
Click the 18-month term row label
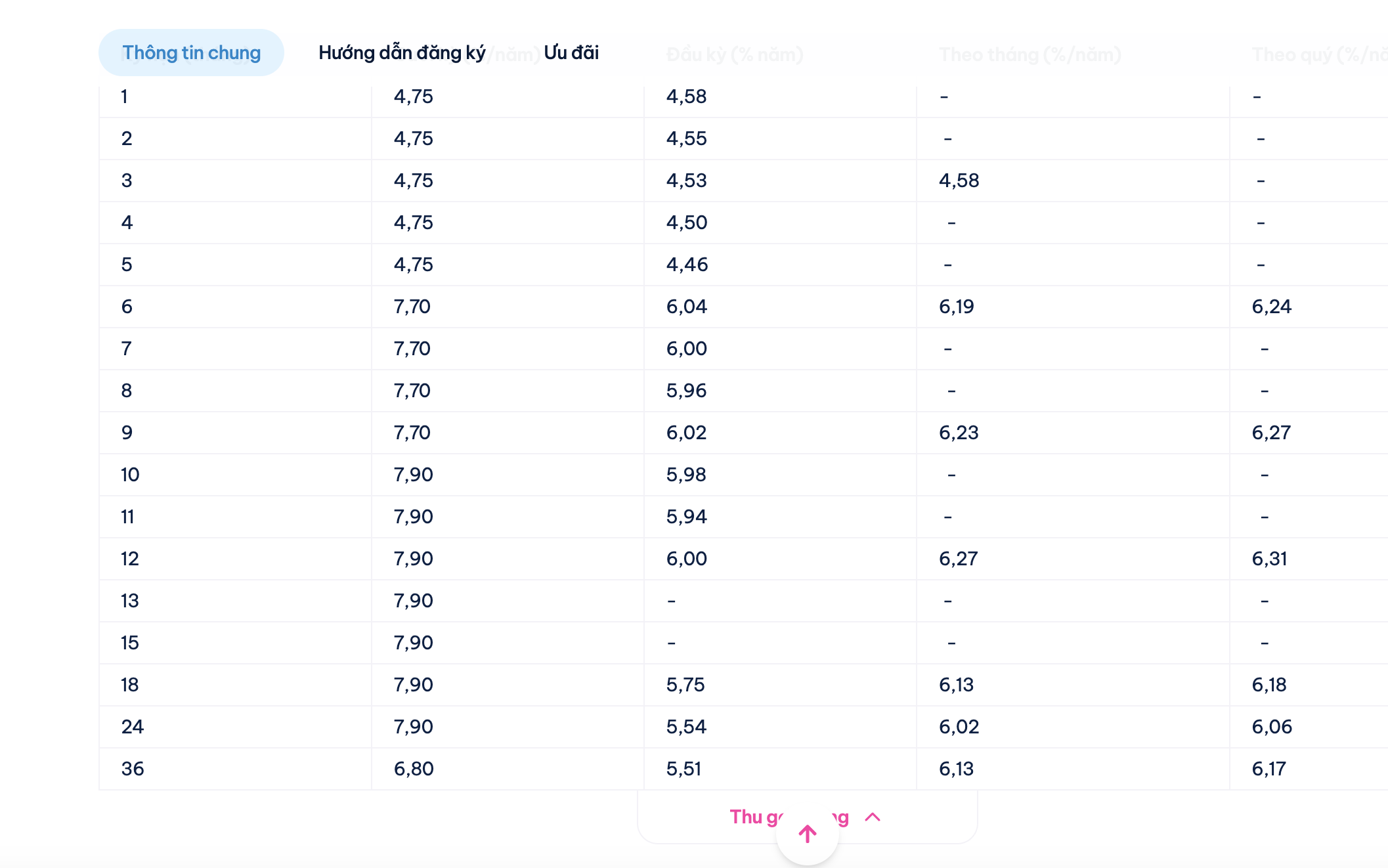[130, 685]
